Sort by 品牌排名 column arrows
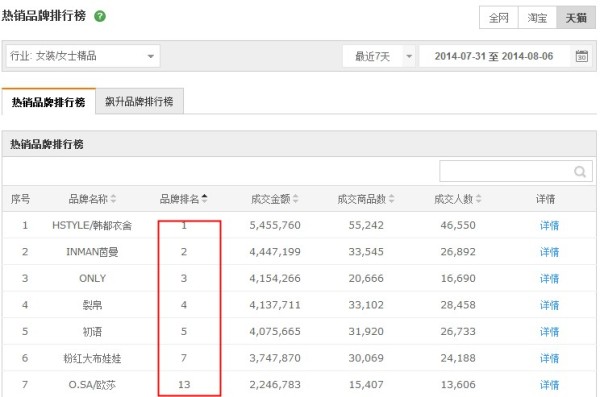600x397 pixels. click(204, 198)
